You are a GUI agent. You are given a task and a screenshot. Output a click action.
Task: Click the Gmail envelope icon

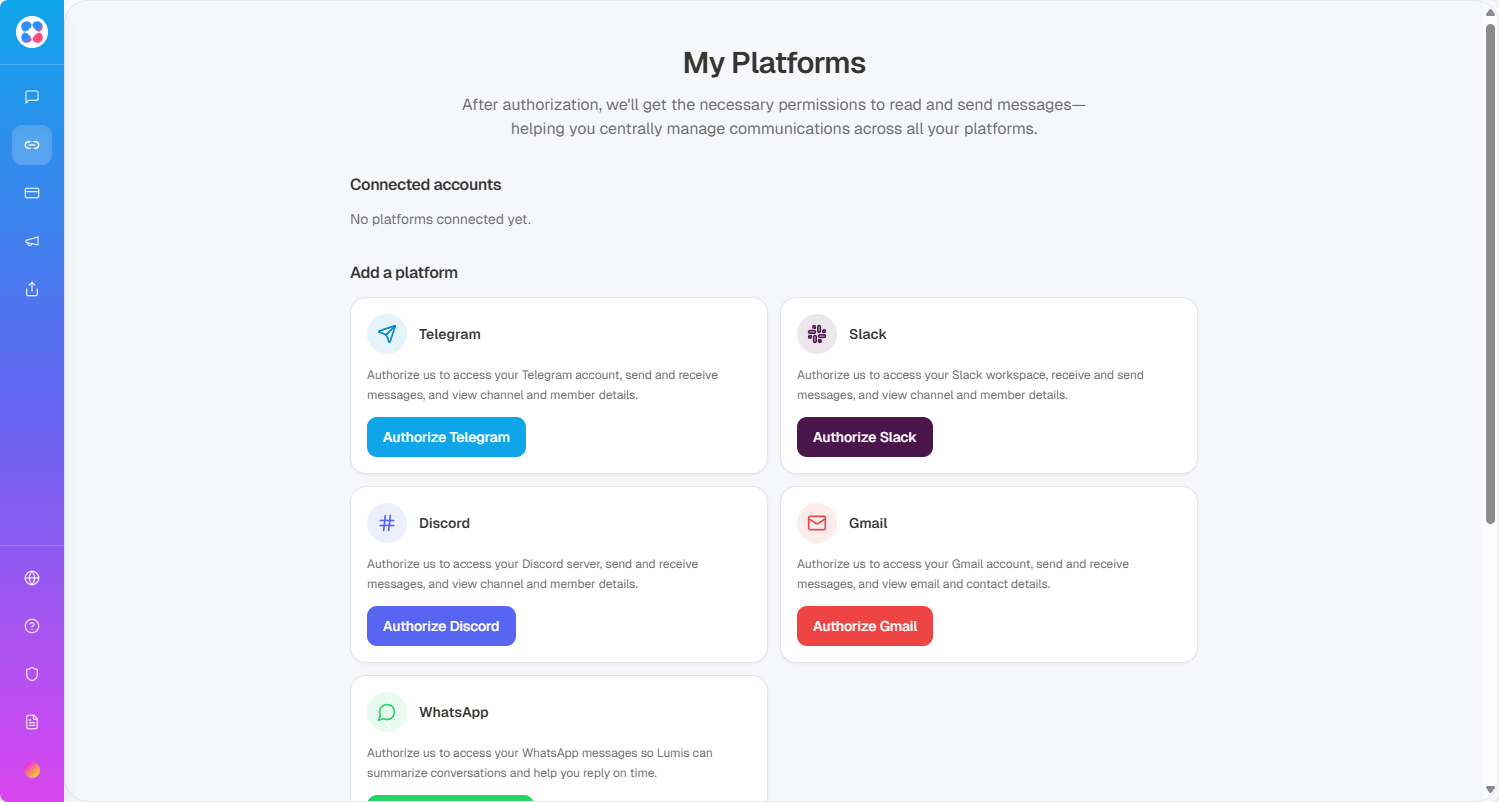(817, 523)
